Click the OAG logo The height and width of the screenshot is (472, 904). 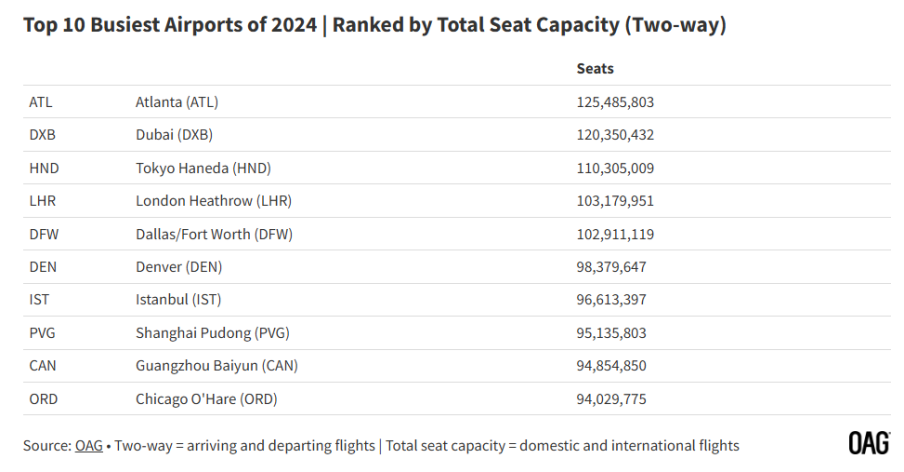coord(869,443)
